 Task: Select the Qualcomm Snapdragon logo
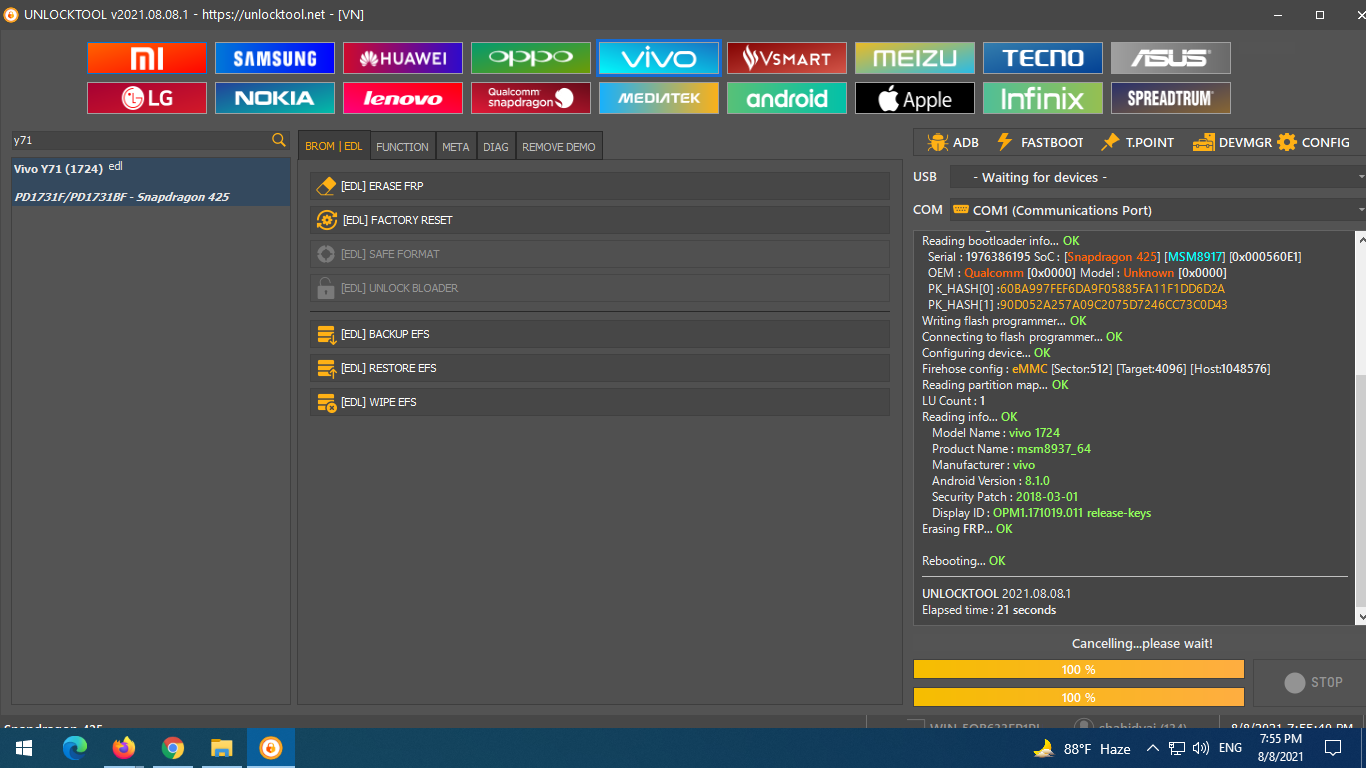(531, 98)
